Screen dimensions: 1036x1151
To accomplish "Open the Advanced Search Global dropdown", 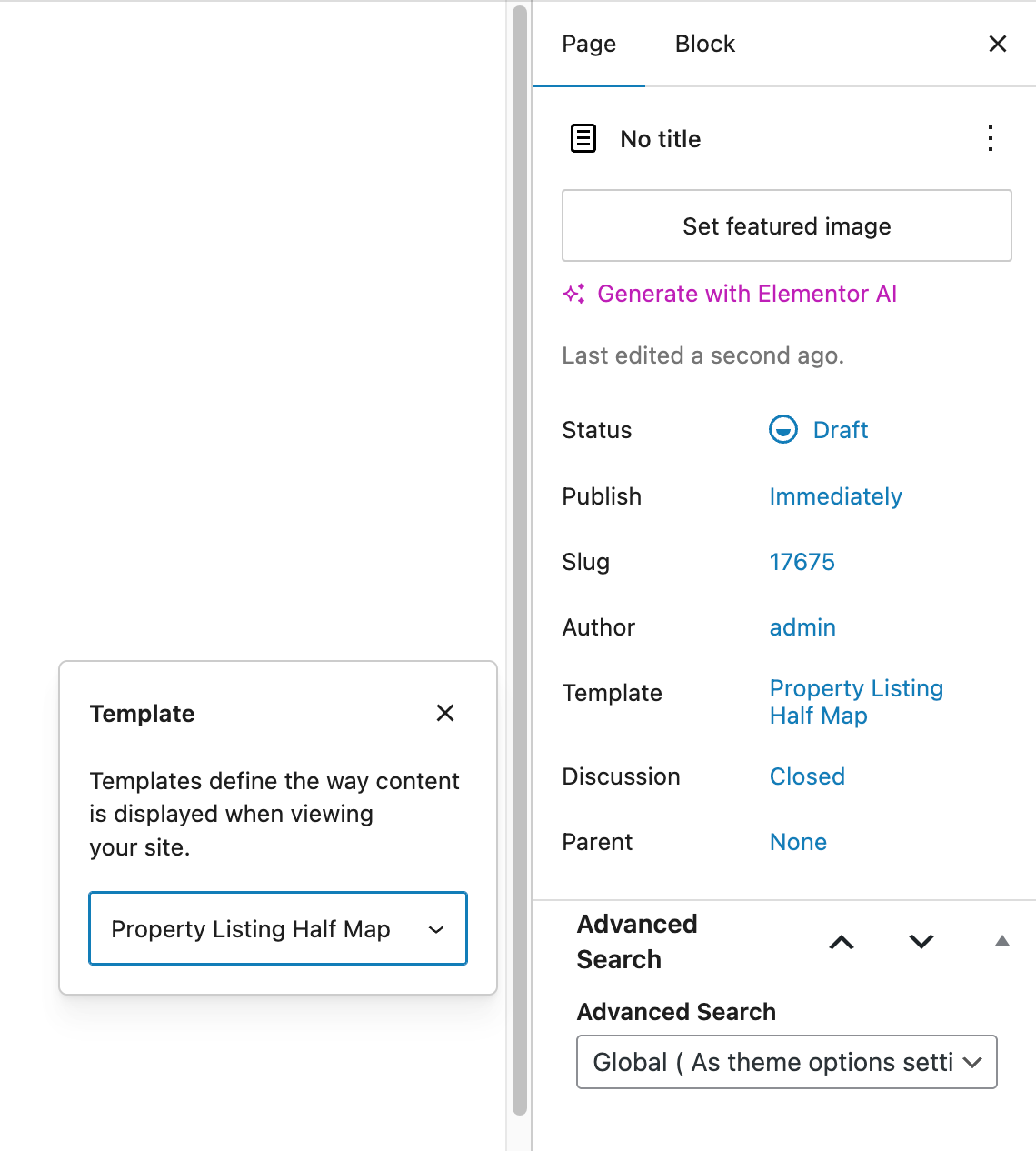I will pos(786,1062).
